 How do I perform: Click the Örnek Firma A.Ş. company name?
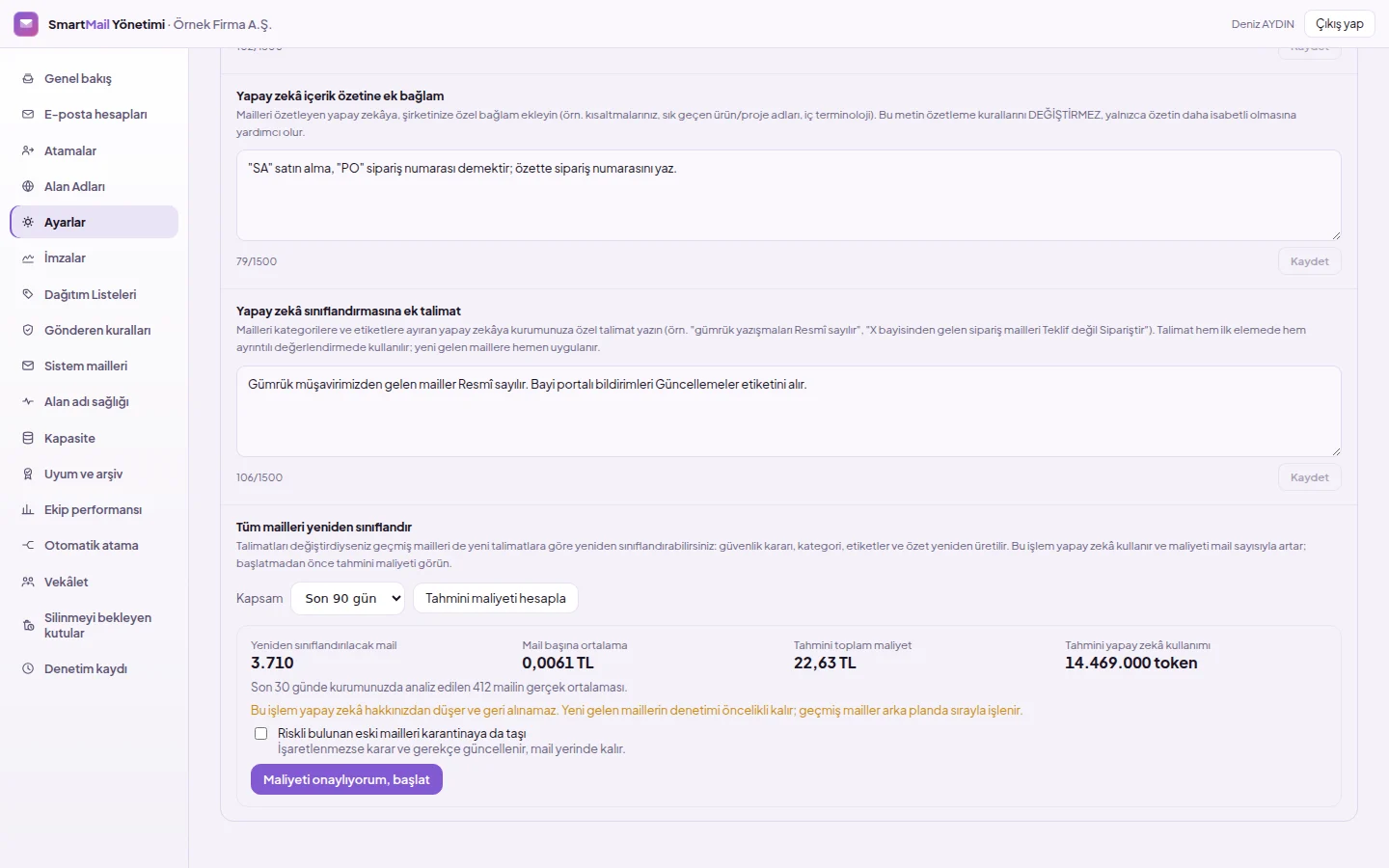[x=223, y=24]
